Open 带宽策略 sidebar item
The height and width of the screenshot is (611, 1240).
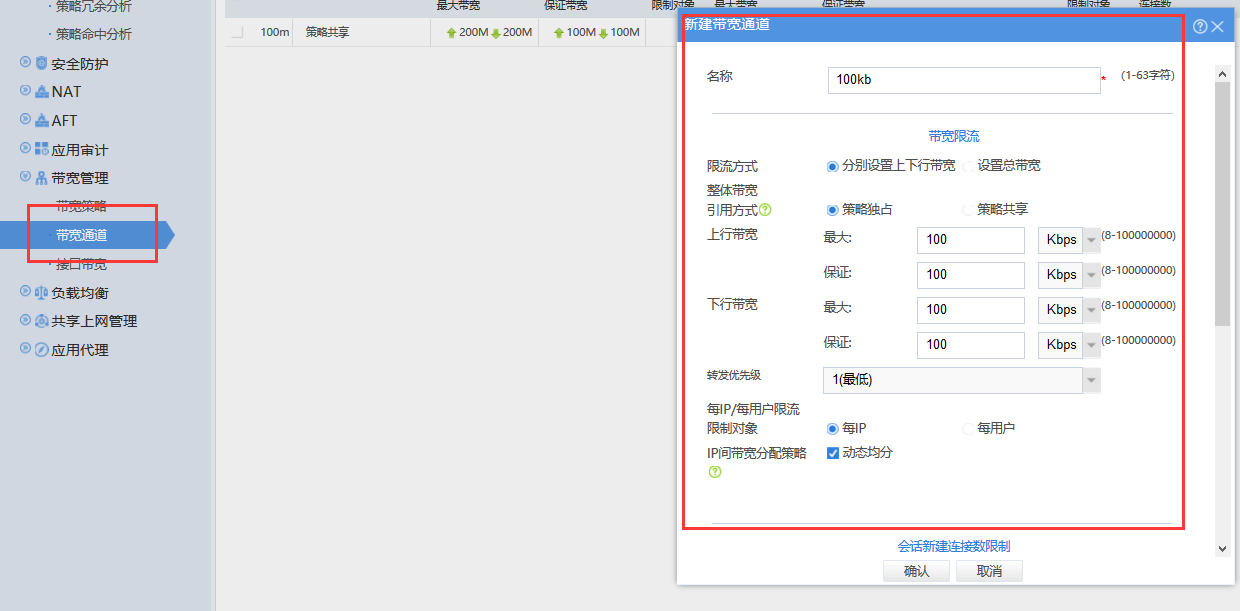[81, 207]
